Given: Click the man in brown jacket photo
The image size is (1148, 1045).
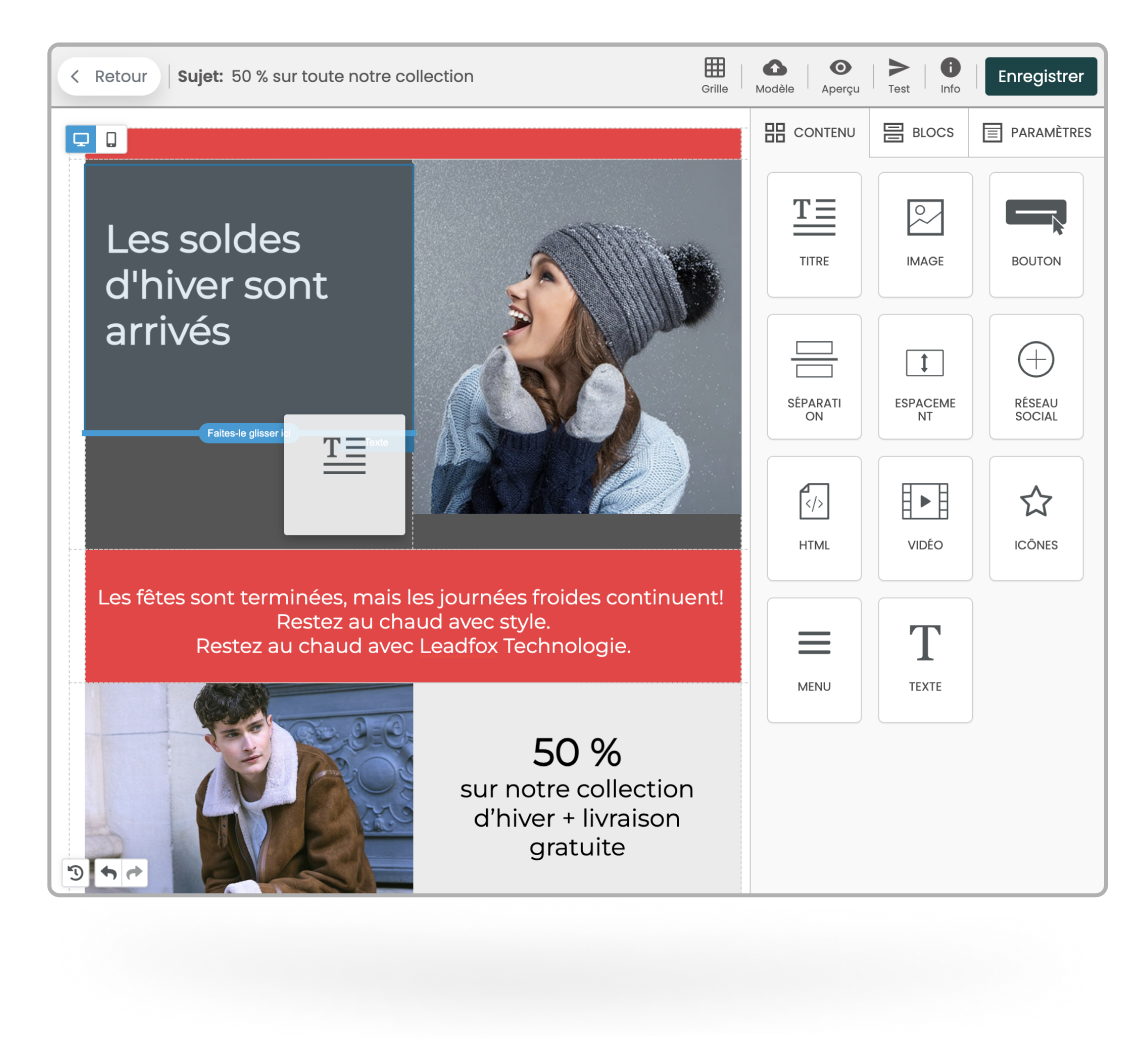Looking at the screenshot, I should coord(249,788).
